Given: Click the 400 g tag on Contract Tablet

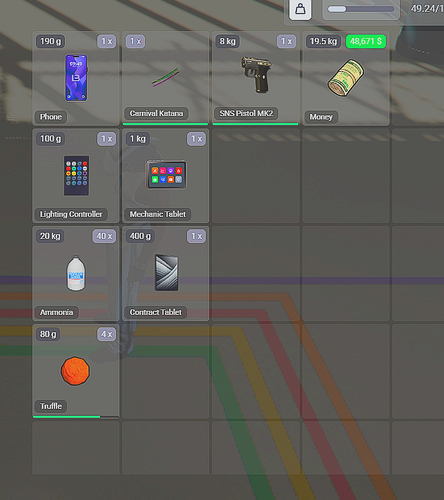Looking at the screenshot, I should pos(140,236).
